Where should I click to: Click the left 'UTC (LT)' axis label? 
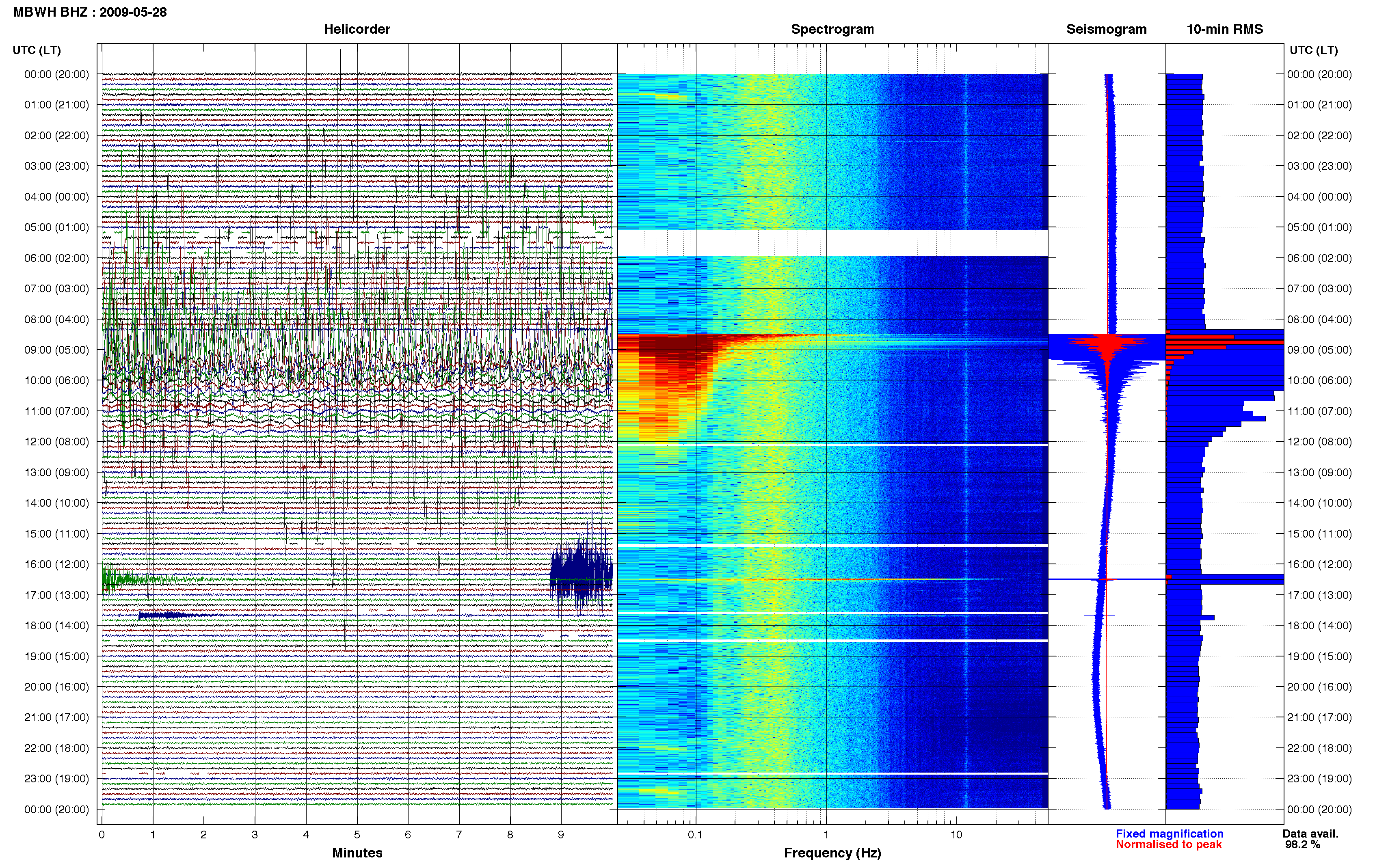pos(37,50)
